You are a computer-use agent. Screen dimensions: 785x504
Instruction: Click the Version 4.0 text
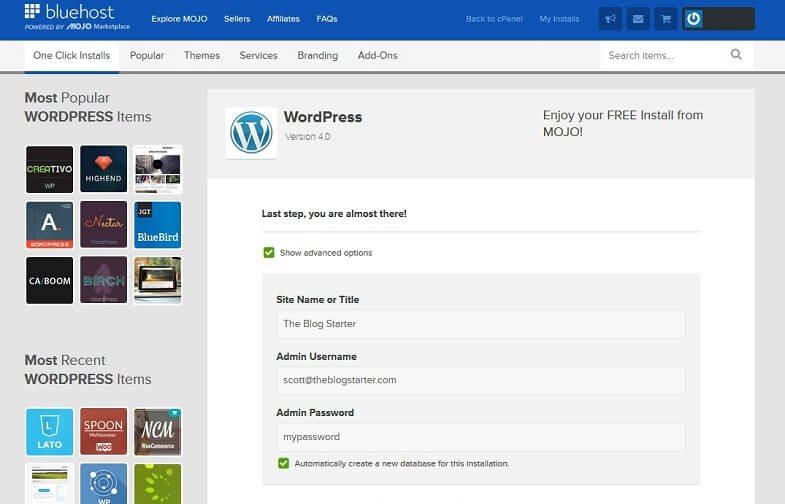click(307, 137)
